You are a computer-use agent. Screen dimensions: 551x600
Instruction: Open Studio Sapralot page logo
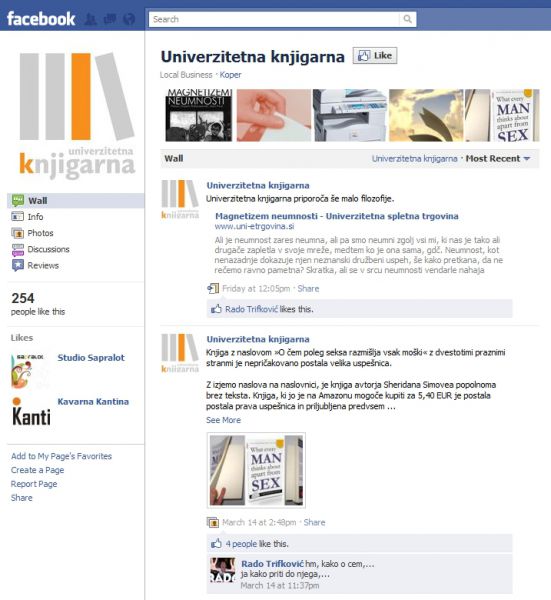[x=30, y=371]
